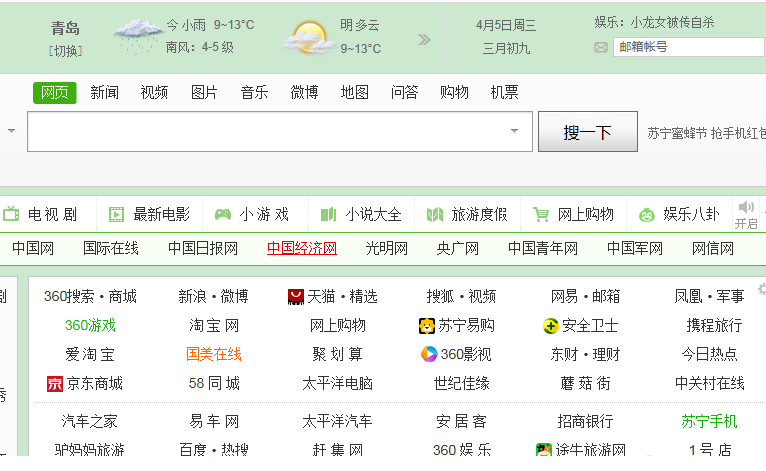
Task: Open the 淘宝网 link
Action: click(214, 326)
